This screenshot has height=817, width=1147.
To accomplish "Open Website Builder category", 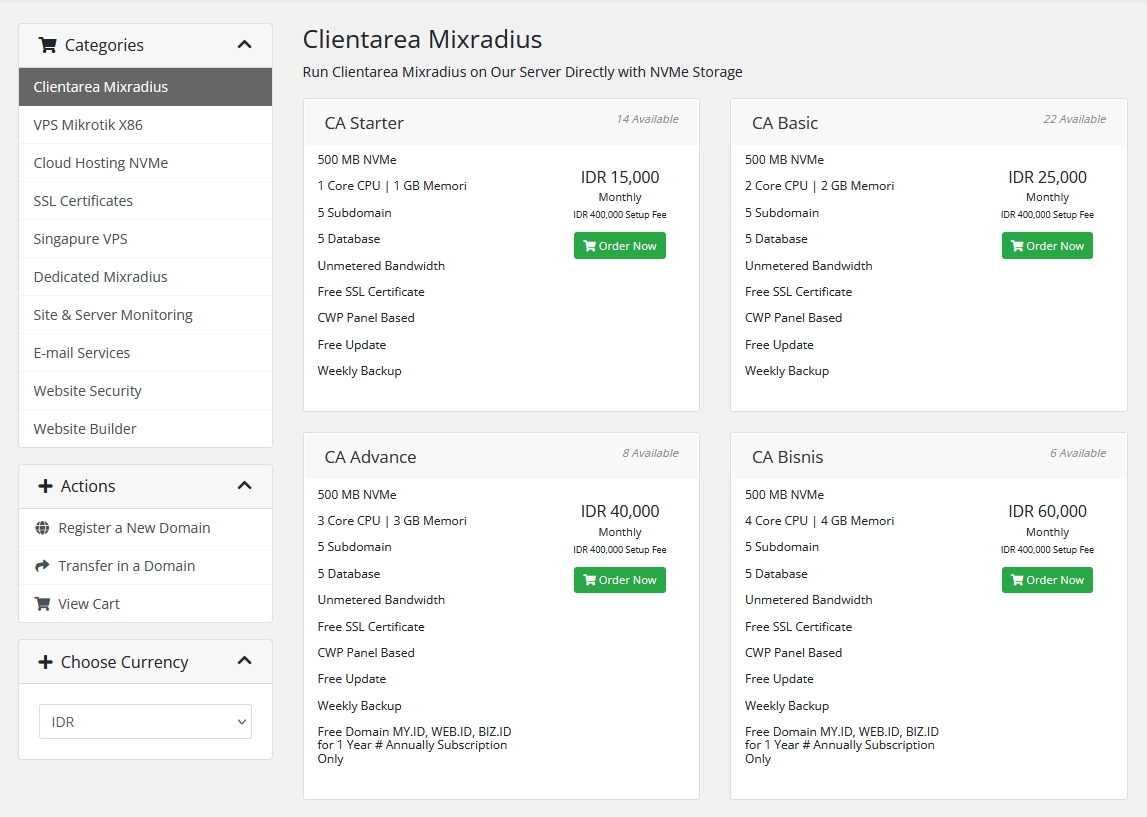I will tap(146, 429).
